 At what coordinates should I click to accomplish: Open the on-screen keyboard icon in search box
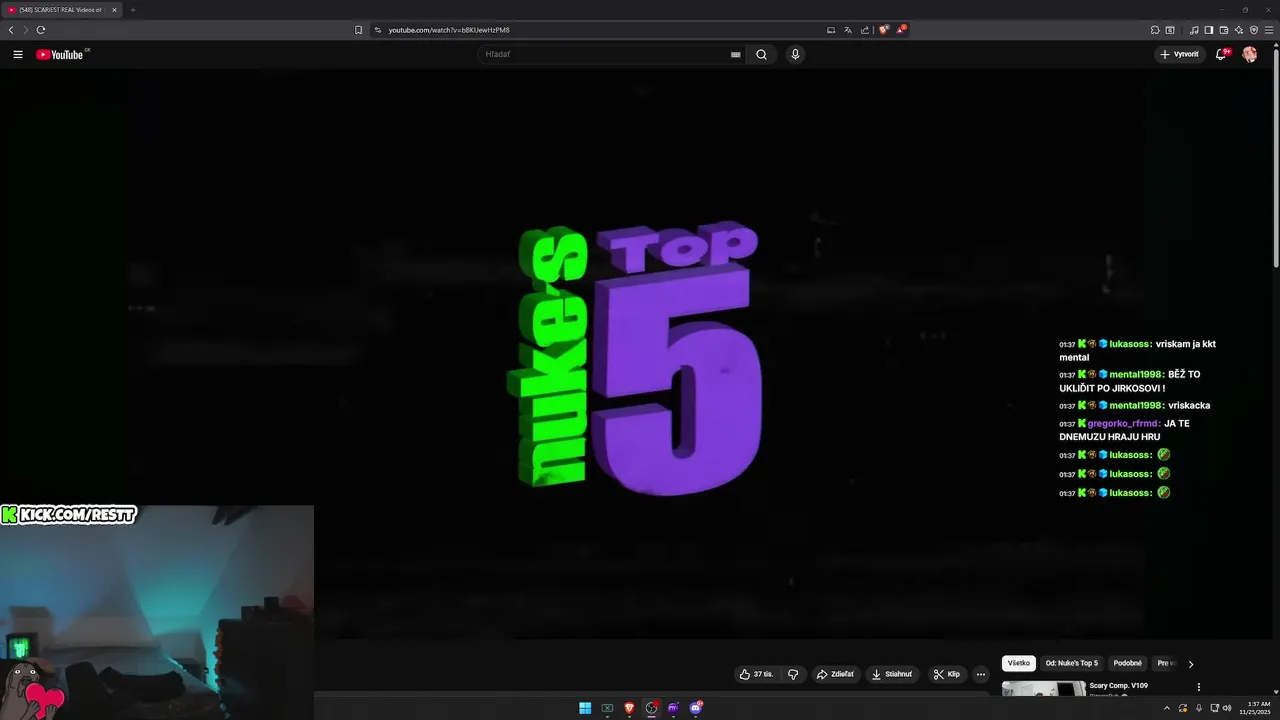[736, 55]
